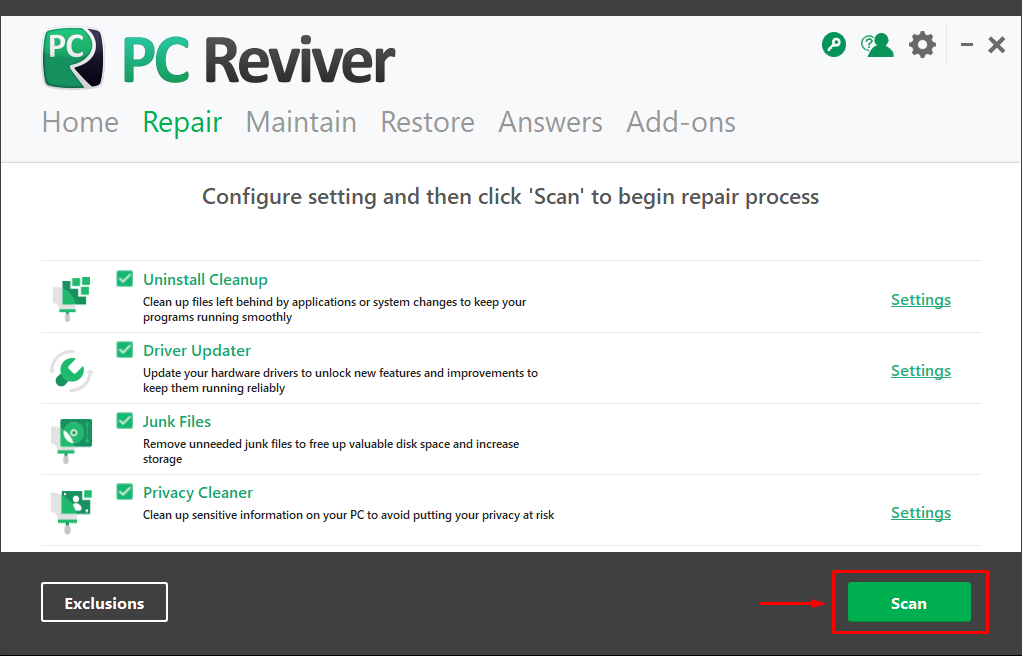Click the Privacy Cleaner icon

click(x=72, y=512)
